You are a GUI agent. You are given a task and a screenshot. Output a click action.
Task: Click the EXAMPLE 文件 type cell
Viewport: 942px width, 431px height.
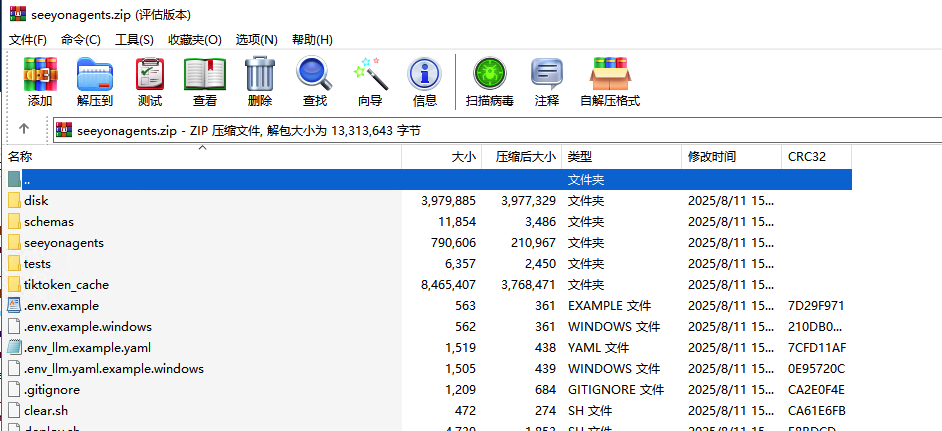pyautogui.click(x=609, y=305)
